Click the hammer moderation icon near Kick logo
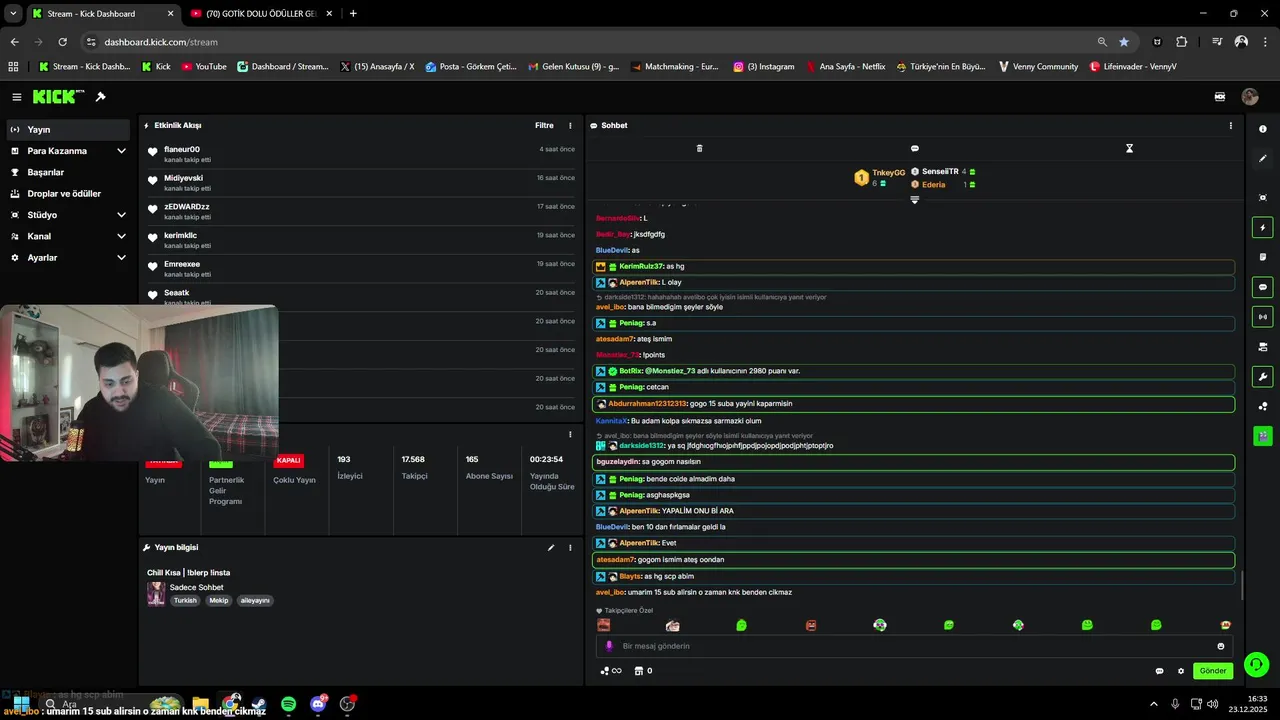Screen dimensions: 1280x720 click(100, 97)
